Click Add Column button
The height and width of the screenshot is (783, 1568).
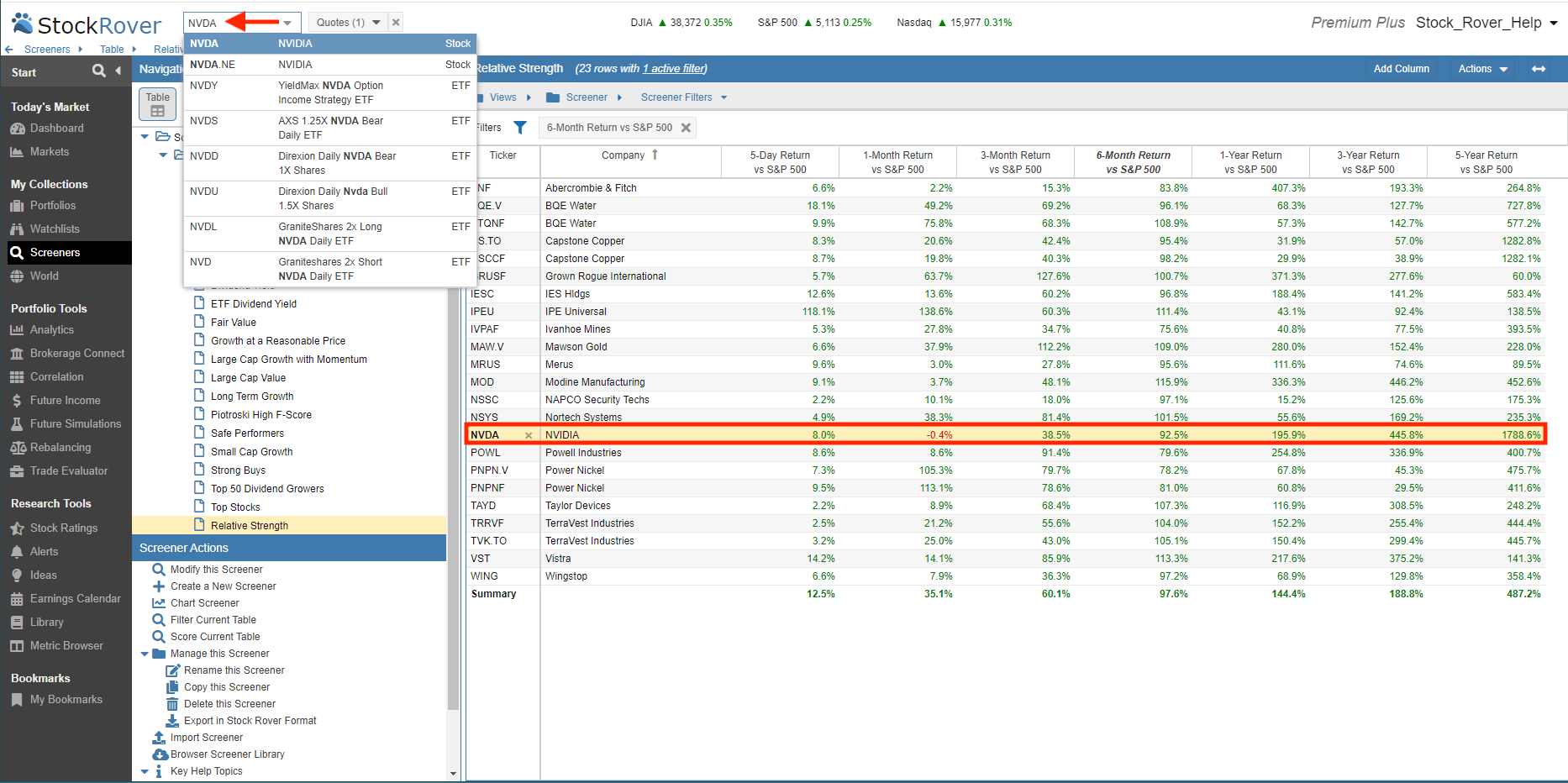coord(1401,69)
